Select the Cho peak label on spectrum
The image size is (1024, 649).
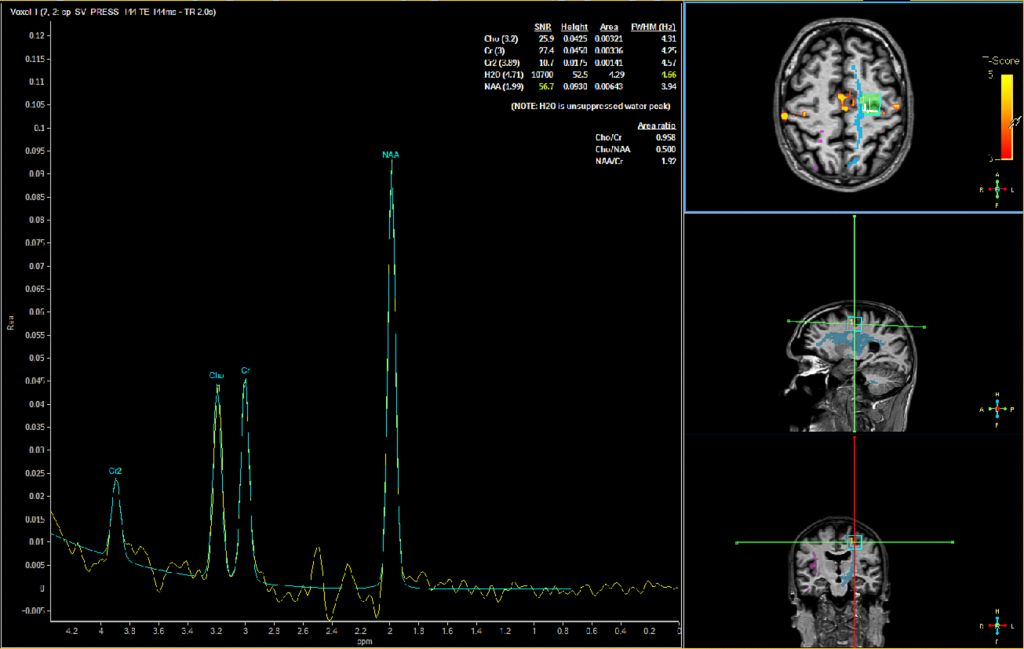pos(216,375)
